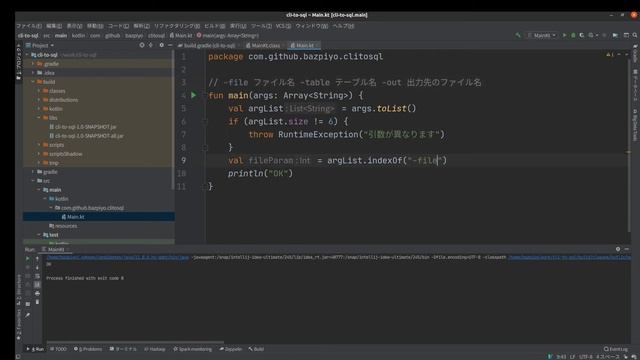Open the Build tool window

256,349
